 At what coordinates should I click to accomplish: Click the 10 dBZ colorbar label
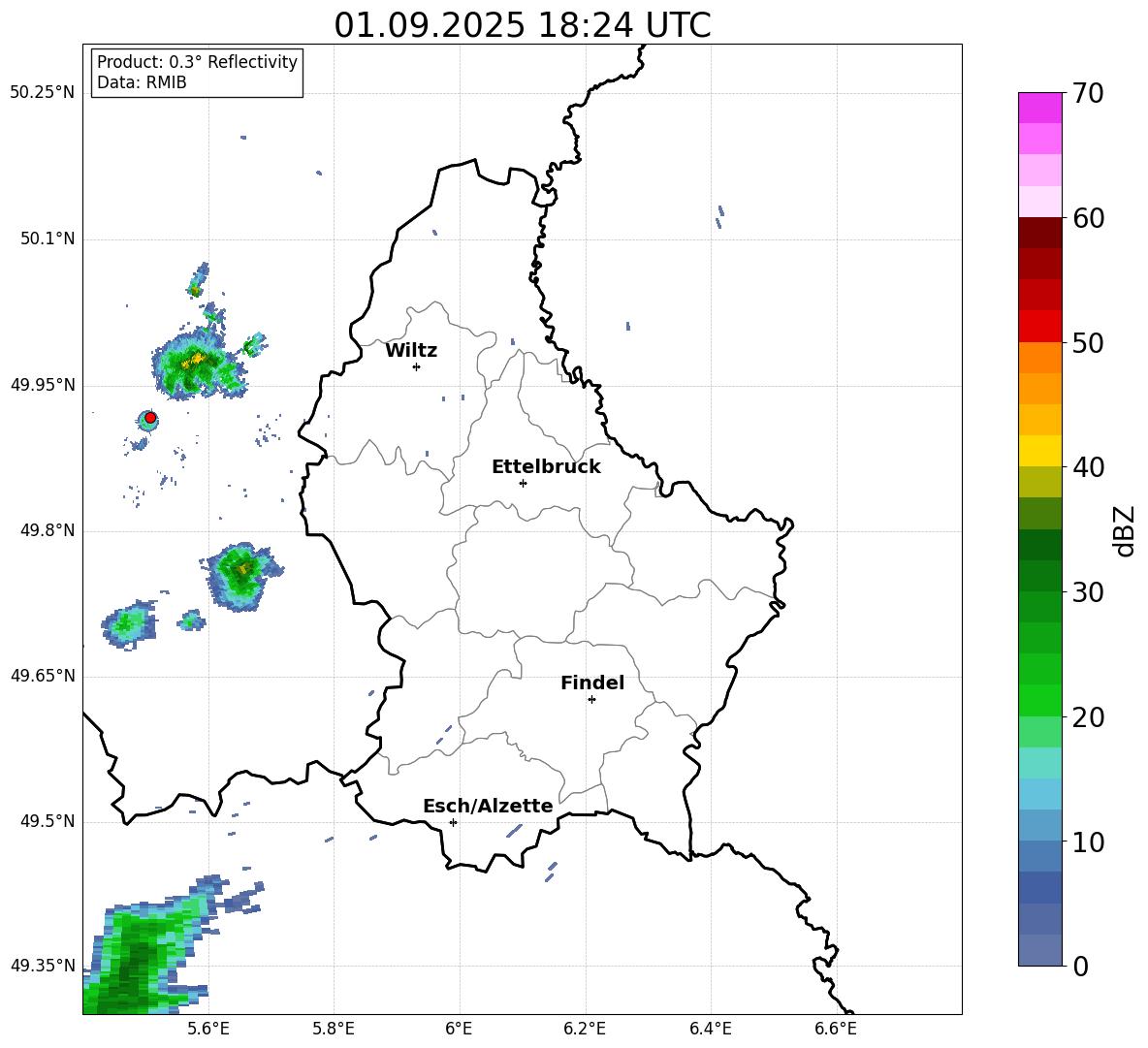coord(1087,842)
